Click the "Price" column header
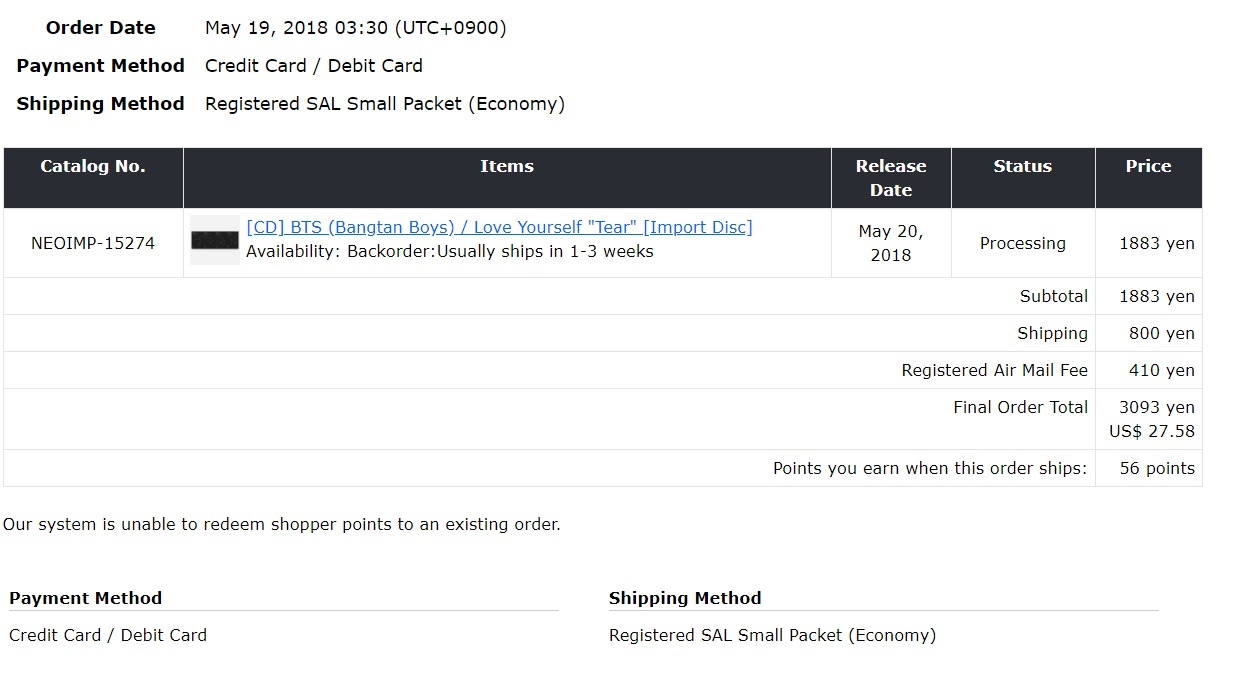The height and width of the screenshot is (678, 1247). (x=1148, y=167)
